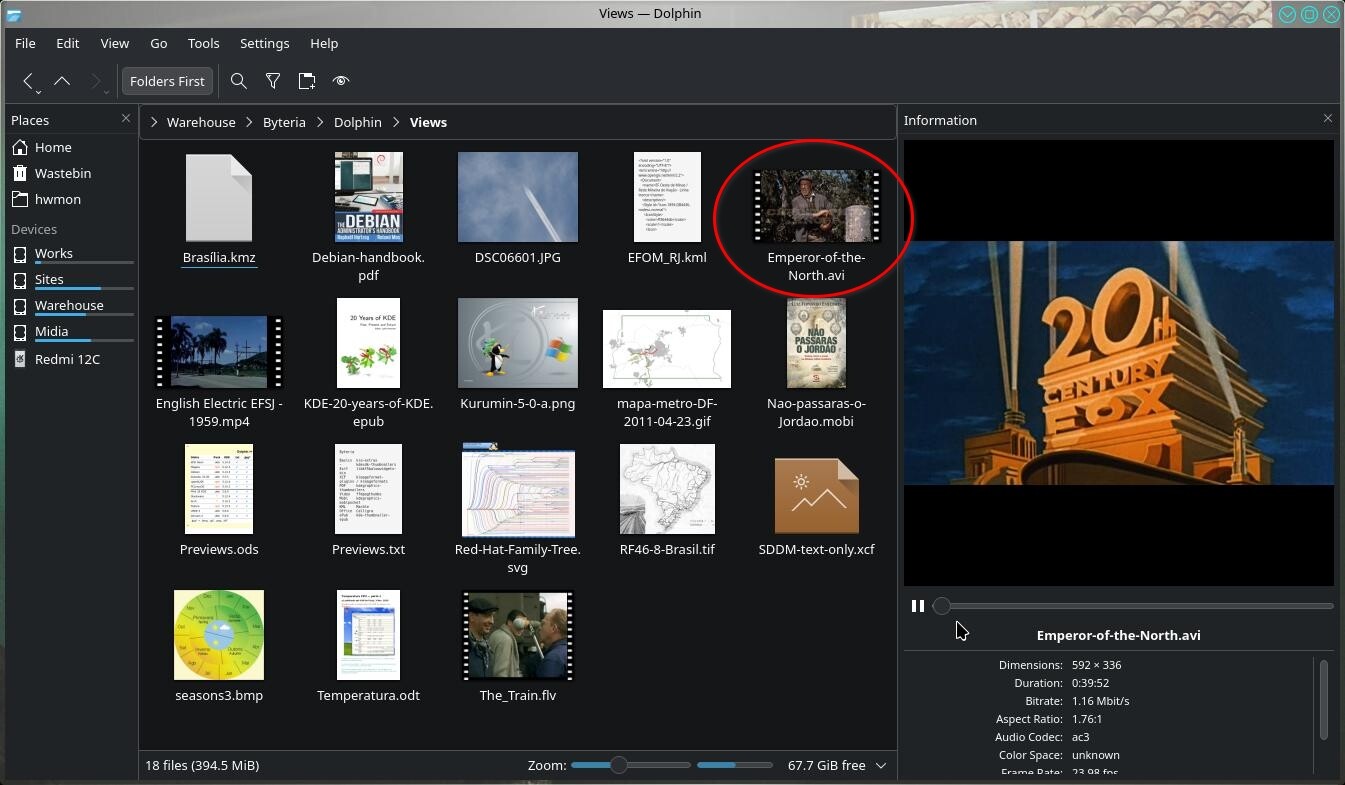Image resolution: width=1345 pixels, height=785 pixels.
Task: Click the Search magnifier toolbar icon
Action: pyautogui.click(x=238, y=81)
